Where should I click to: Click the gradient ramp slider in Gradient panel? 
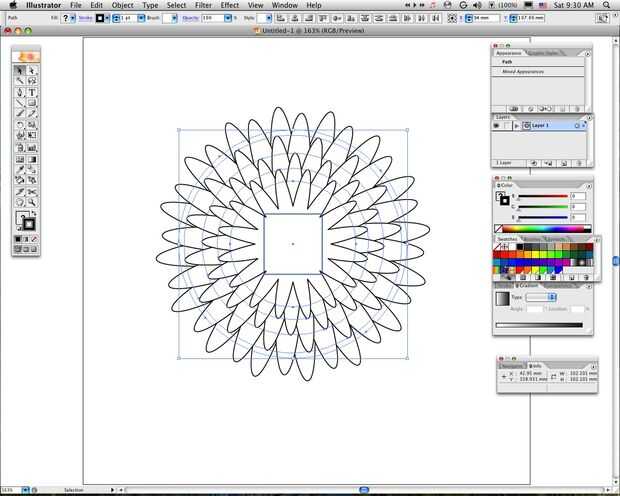point(539,325)
